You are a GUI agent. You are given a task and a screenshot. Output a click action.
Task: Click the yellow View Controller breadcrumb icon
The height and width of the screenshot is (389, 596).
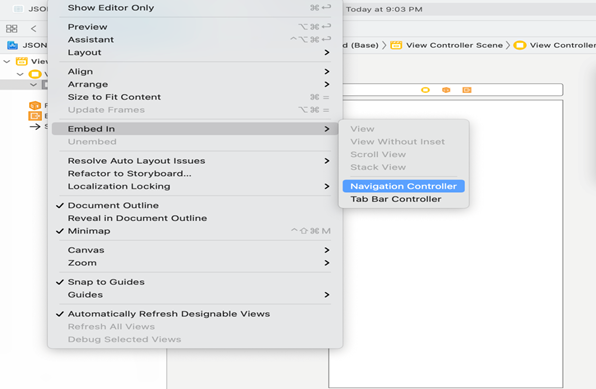[x=520, y=45]
